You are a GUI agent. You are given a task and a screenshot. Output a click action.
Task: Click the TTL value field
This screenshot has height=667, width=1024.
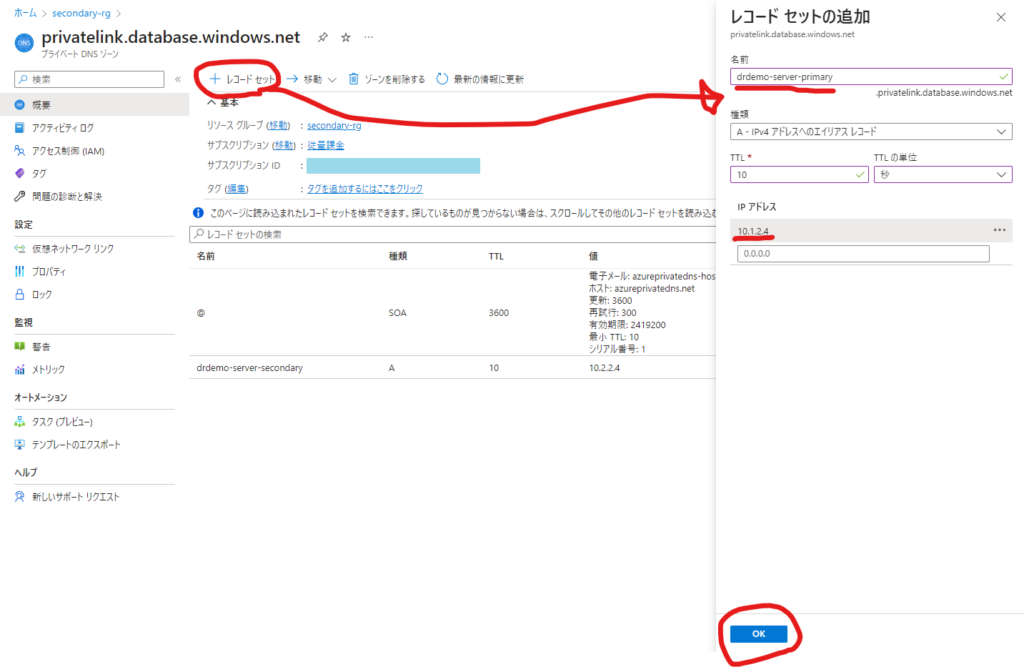point(799,175)
